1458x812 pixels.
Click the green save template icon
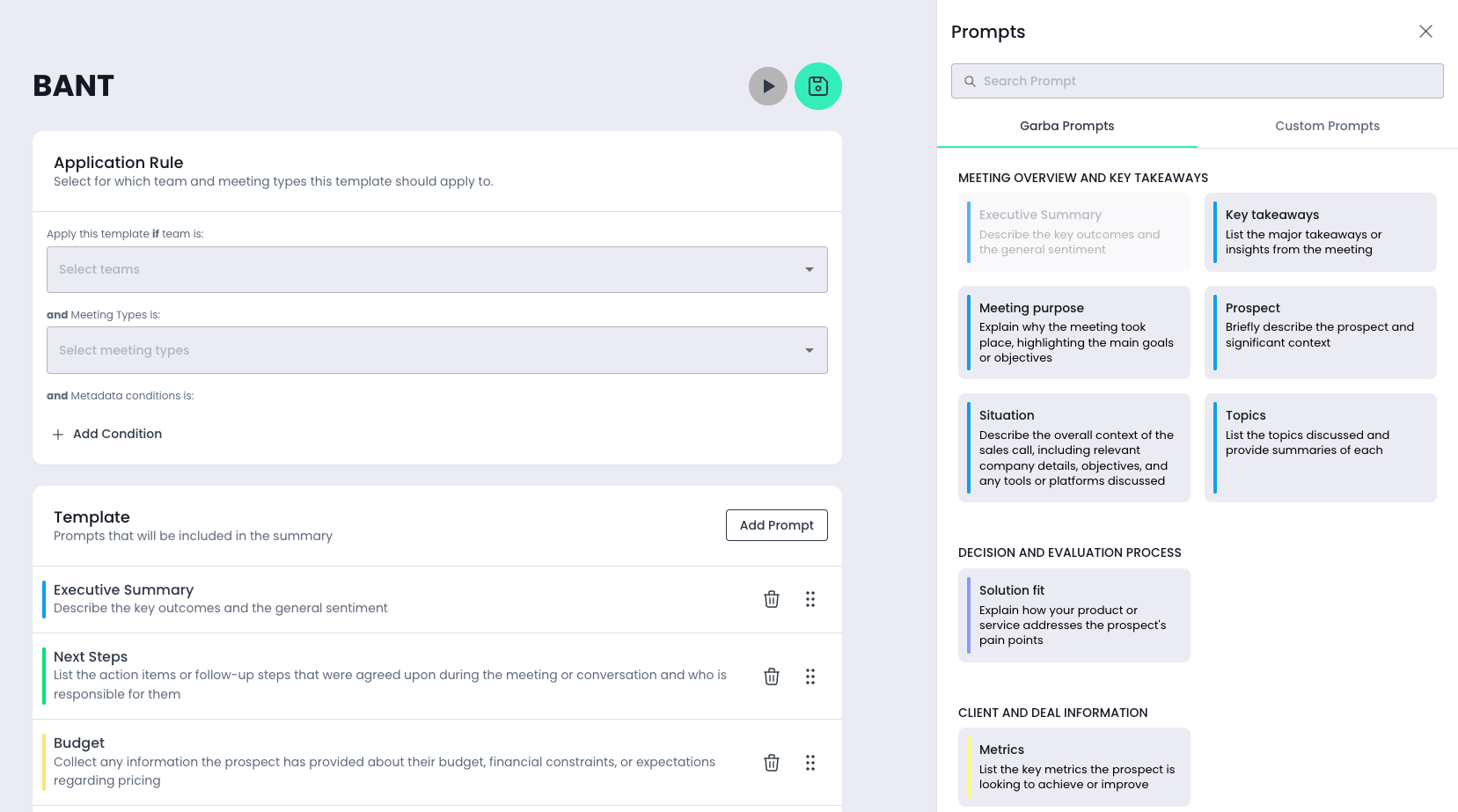817,86
